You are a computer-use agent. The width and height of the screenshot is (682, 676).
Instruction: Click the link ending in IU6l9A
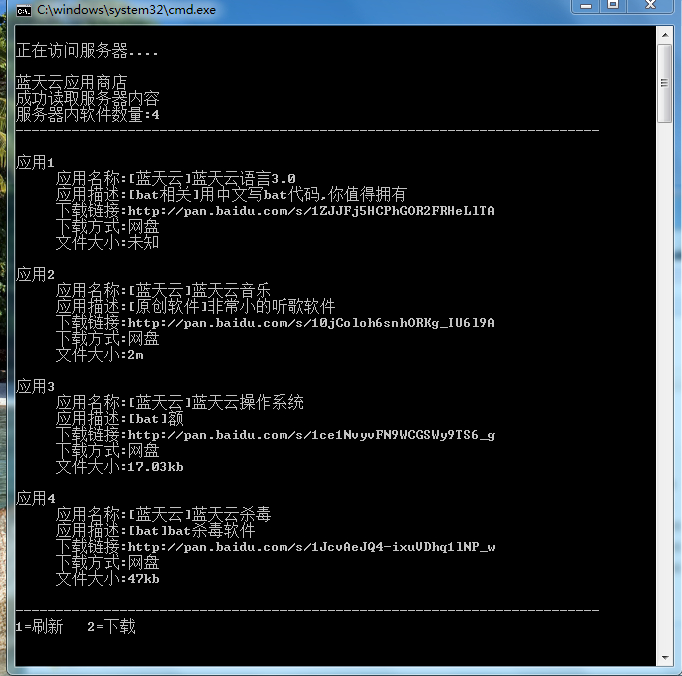point(311,323)
